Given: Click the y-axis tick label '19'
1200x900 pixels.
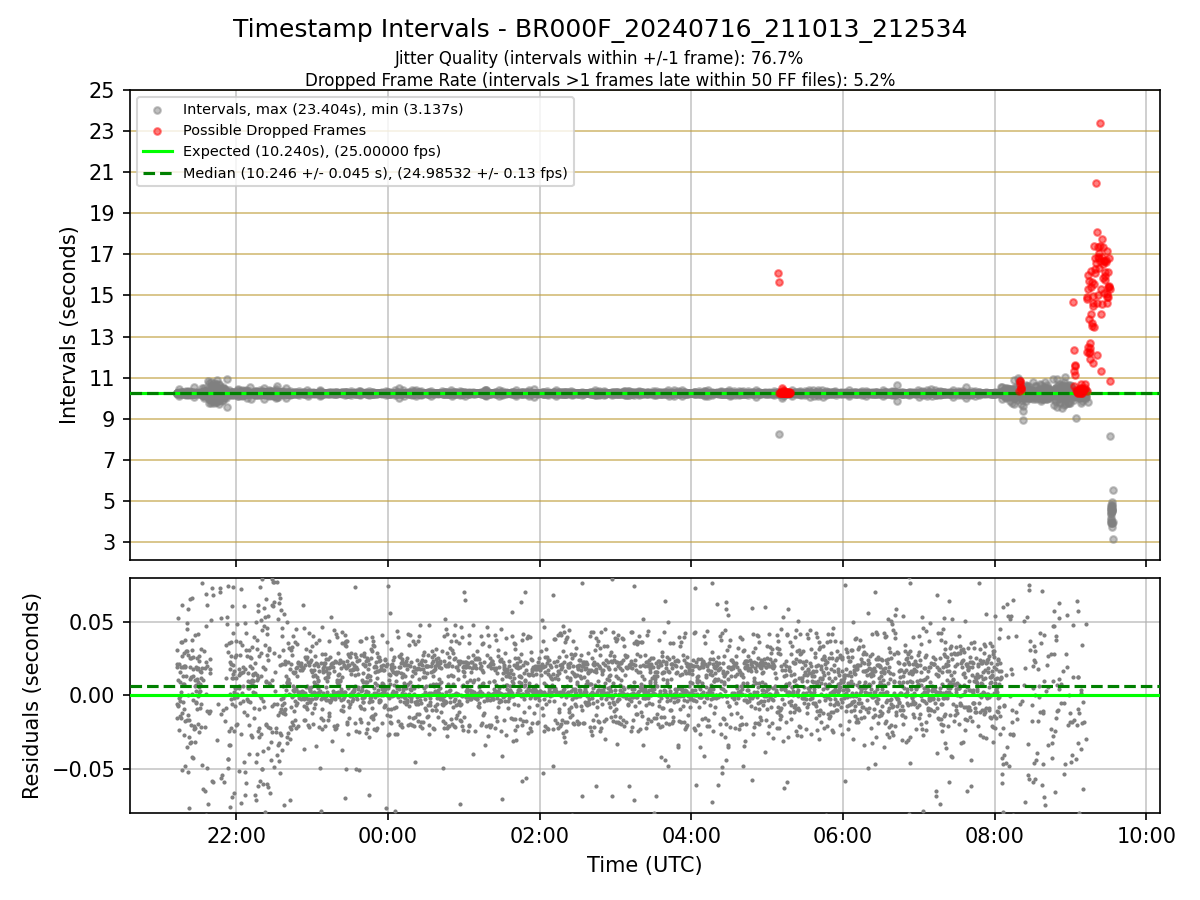Looking at the screenshot, I should point(102,213).
